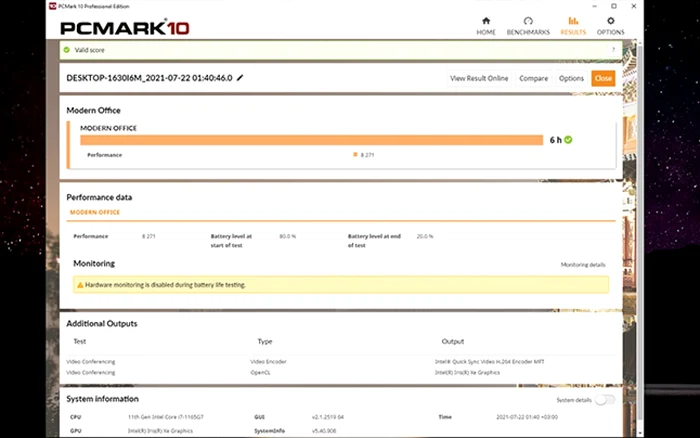The width and height of the screenshot is (700, 438).
Task: Click the Test column header
Action: click(79, 342)
